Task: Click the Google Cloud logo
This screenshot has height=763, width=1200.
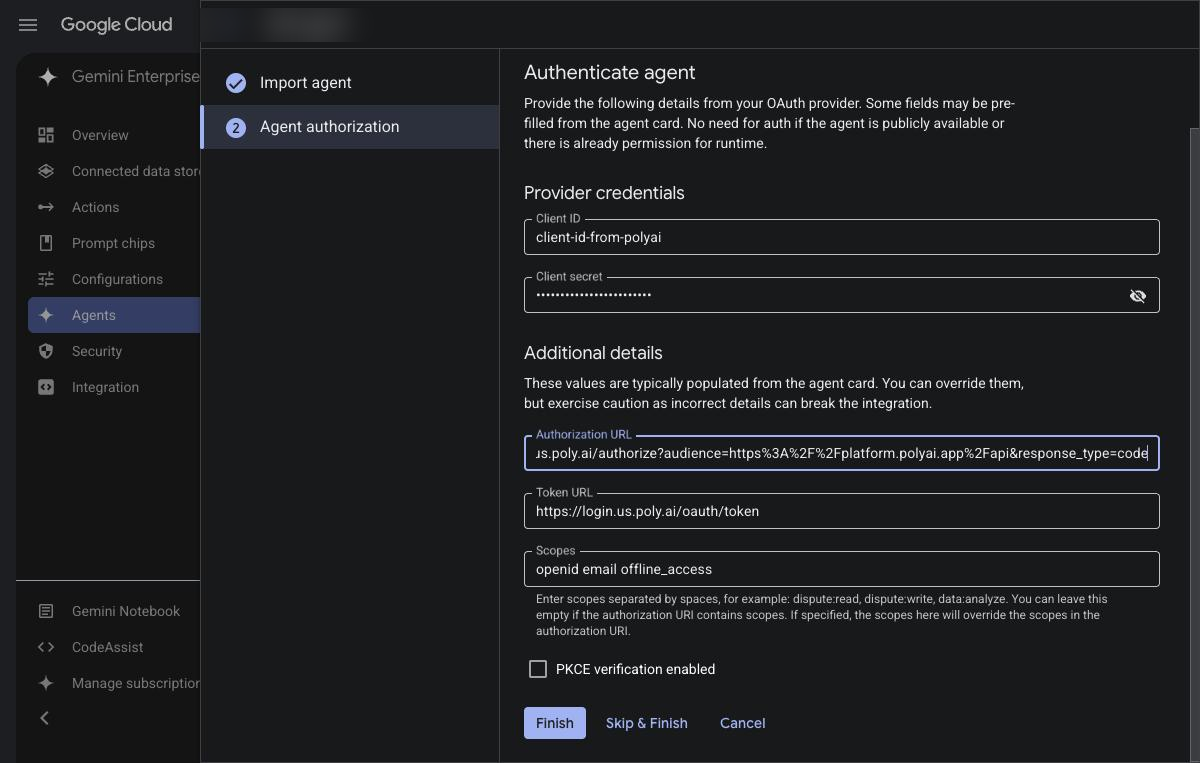Action: point(116,25)
